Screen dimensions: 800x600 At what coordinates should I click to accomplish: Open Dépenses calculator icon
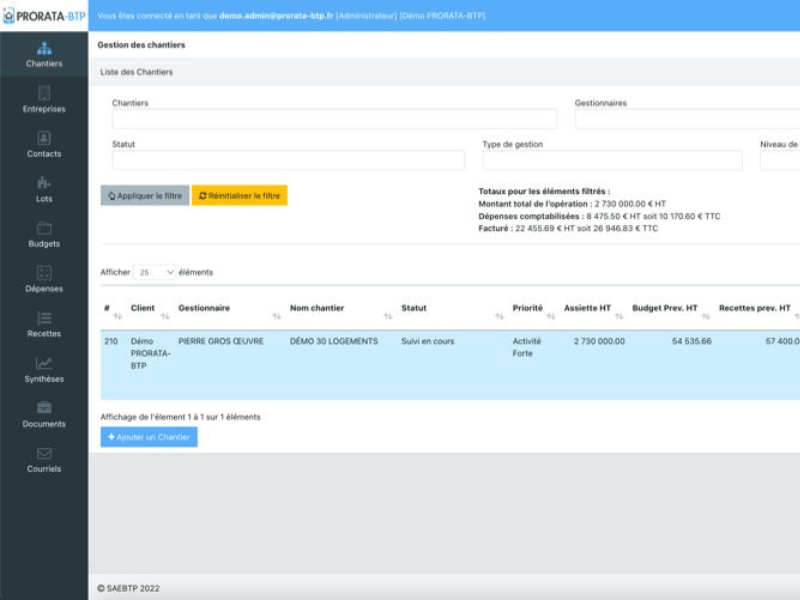point(44,273)
